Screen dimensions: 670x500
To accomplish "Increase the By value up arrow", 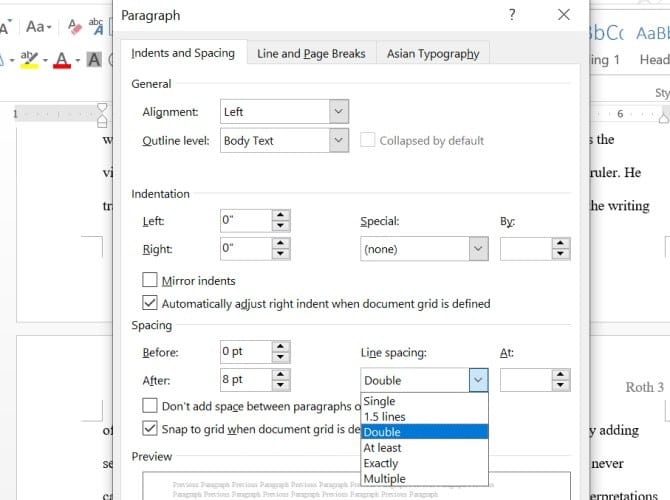I will [x=561, y=243].
